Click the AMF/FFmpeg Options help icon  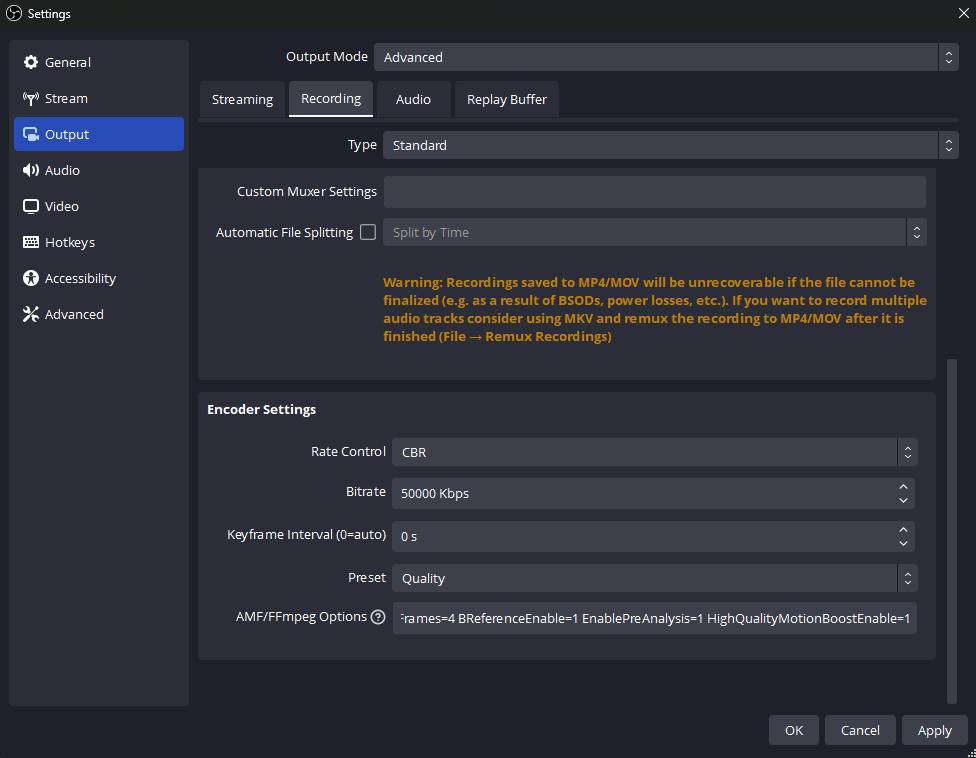coord(378,617)
